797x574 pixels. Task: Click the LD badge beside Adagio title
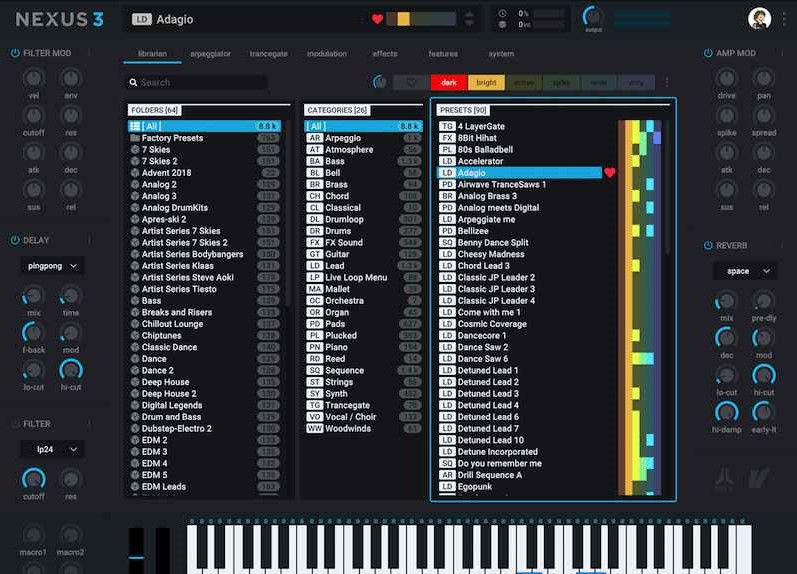[142, 19]
